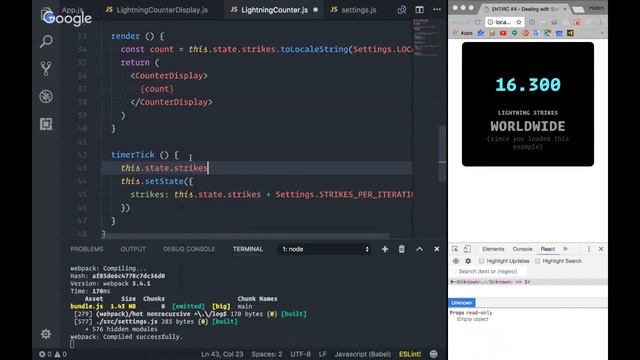The image size is (640, 360).
Task: Click the site info icon in address bar
Action: coord(490,22)
